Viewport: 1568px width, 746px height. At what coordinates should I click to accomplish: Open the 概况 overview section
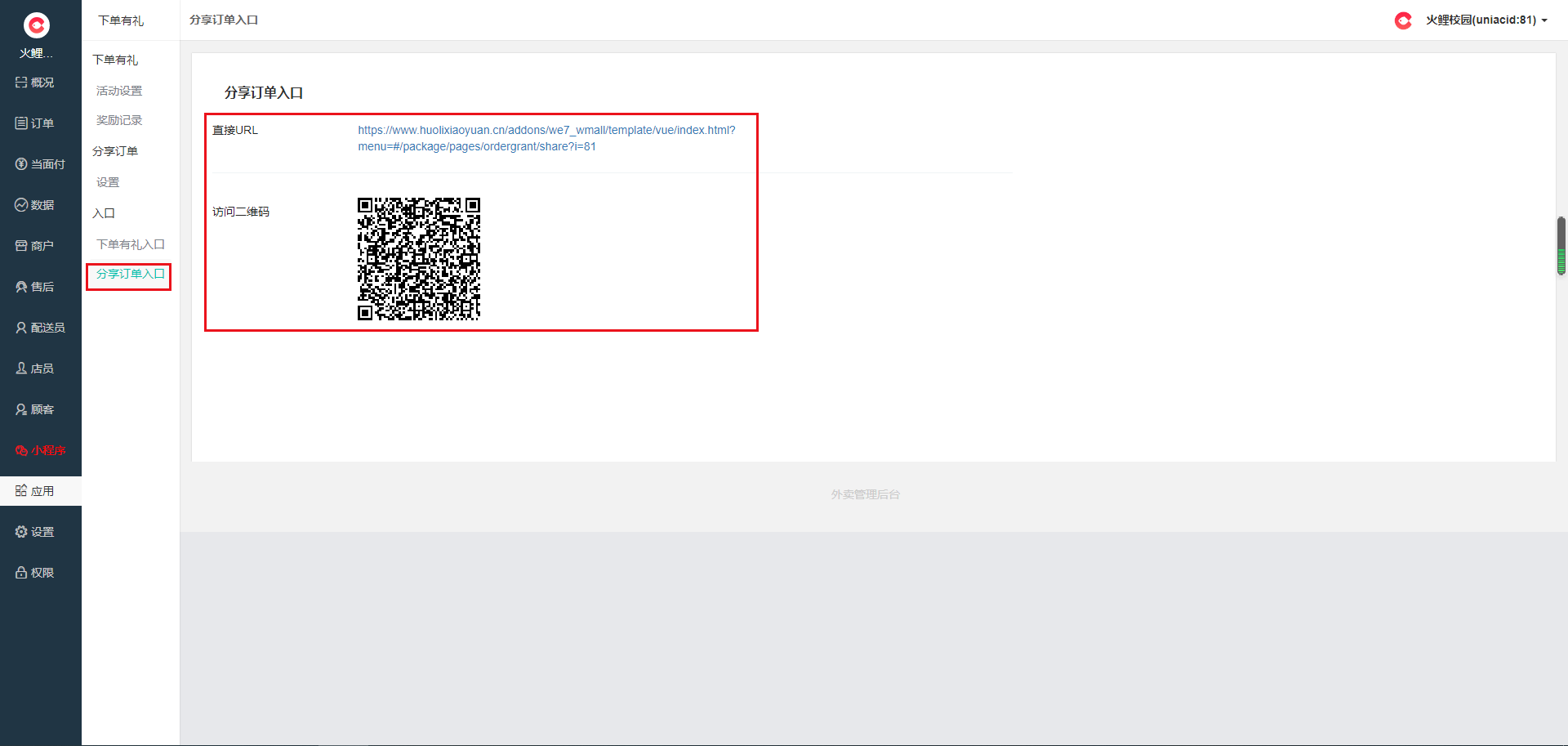(x=34, y=83)
